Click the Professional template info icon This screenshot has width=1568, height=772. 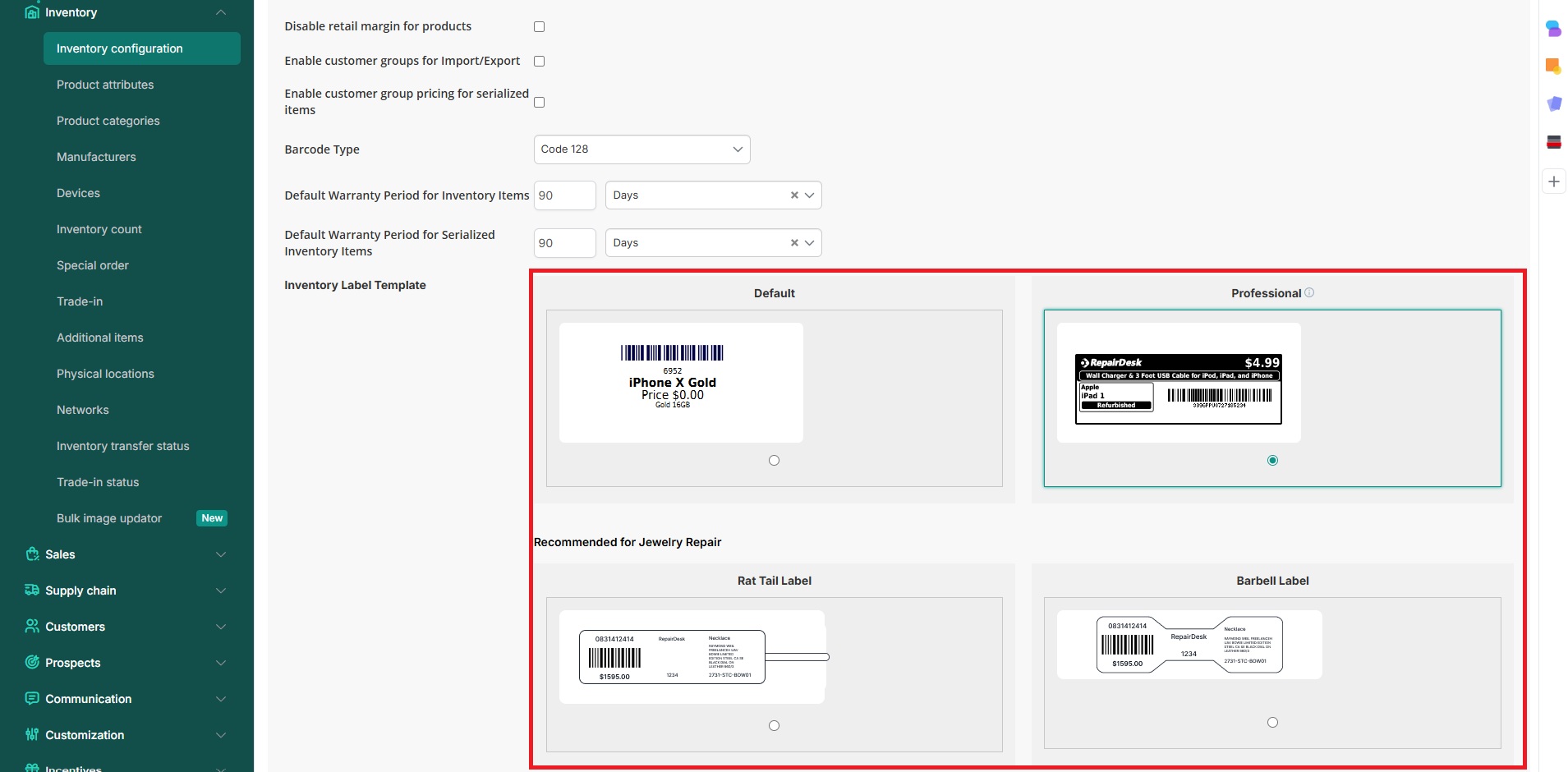click(x=1309, y=292)
